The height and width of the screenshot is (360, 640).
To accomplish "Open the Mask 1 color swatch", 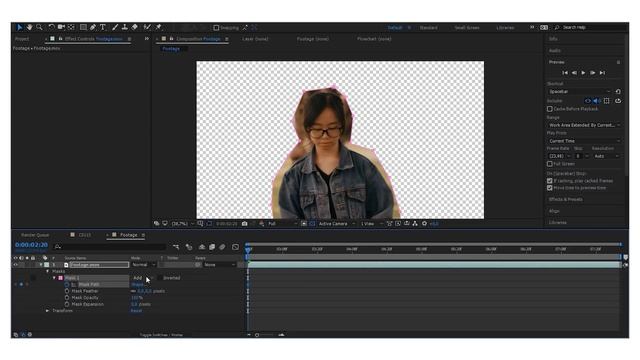I will tap(60, 278).
